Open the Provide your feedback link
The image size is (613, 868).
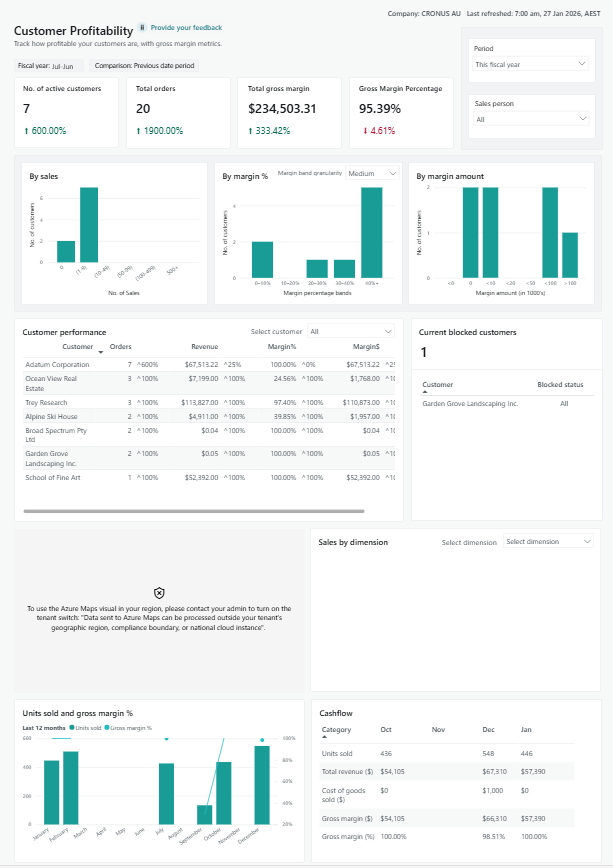click(186, 28)
